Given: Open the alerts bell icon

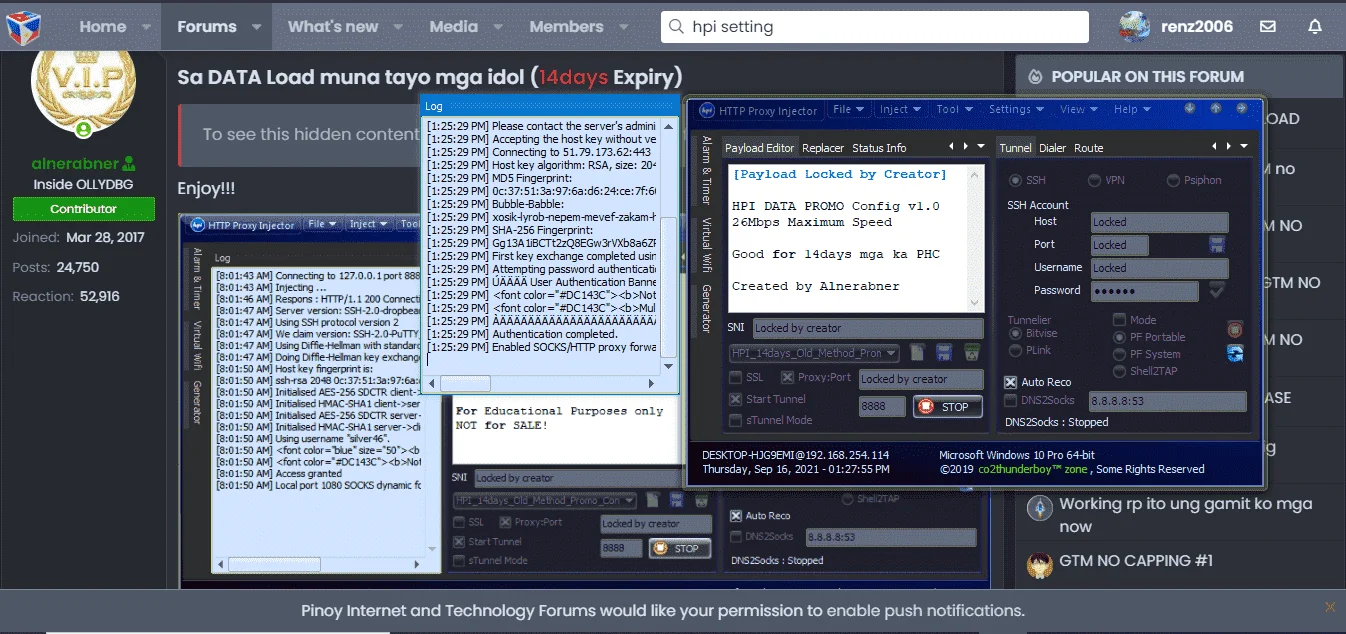Looking at the screenshot, I should coord(1315,27).
